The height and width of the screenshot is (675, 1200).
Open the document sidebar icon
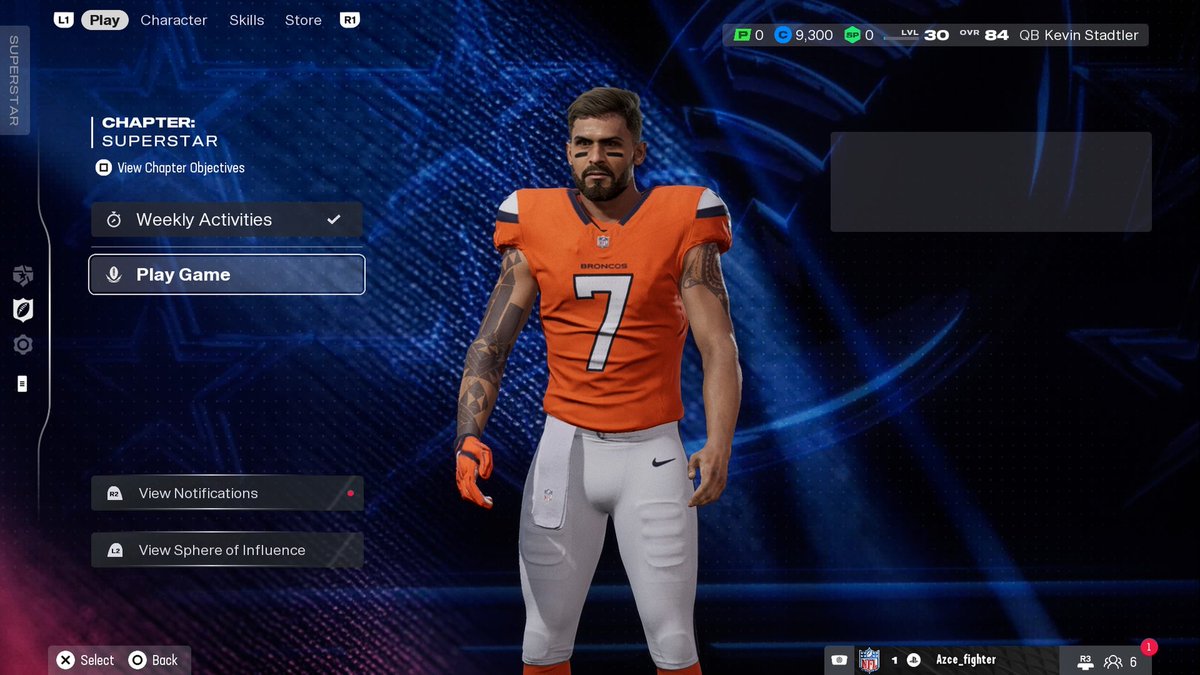click(x=22, y=384)
